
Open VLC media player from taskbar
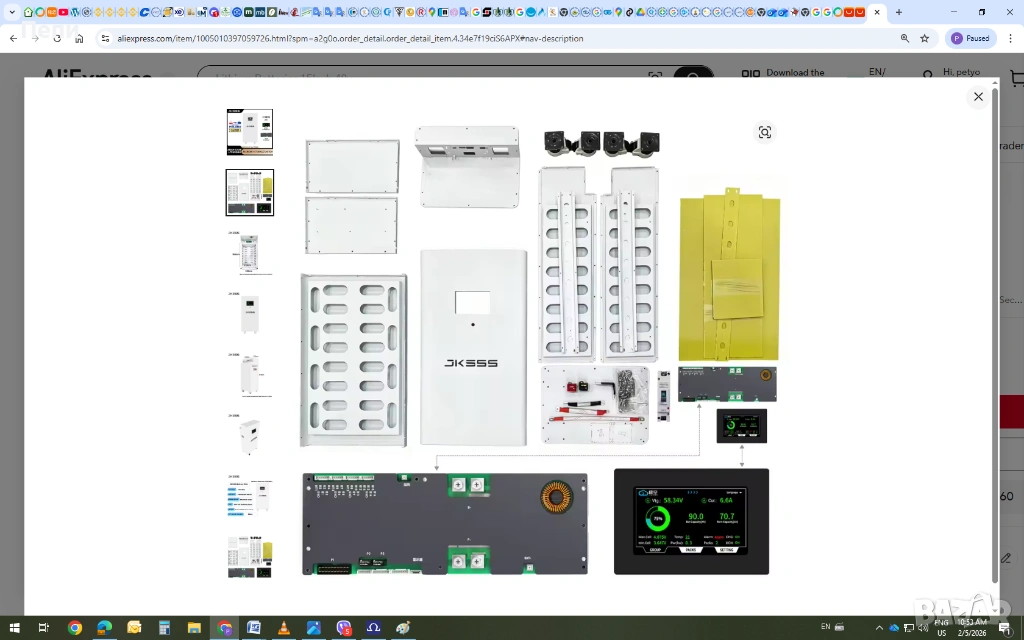tap(284, 628)
